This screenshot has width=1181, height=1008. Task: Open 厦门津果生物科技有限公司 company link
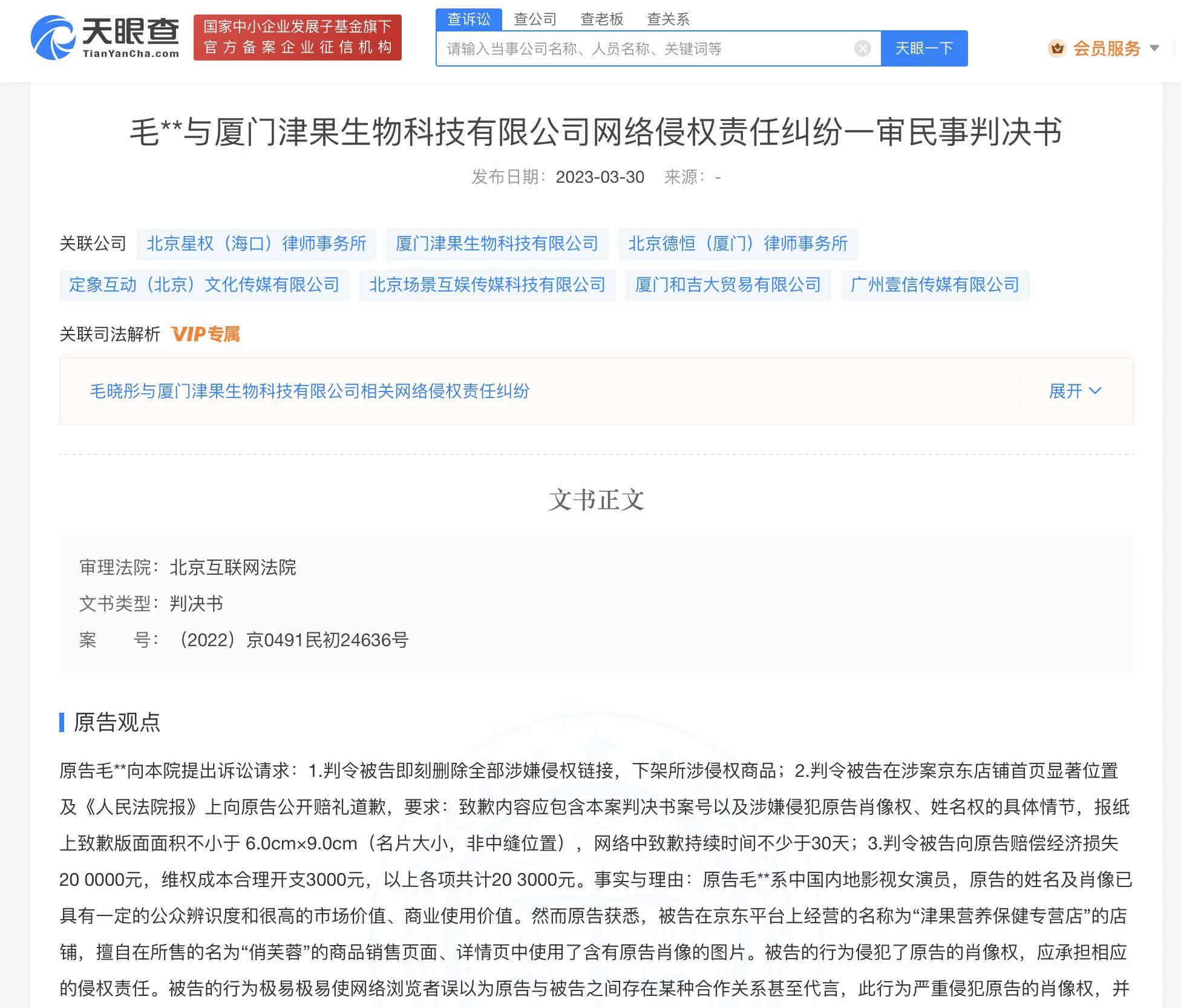[x=497, y=244]
